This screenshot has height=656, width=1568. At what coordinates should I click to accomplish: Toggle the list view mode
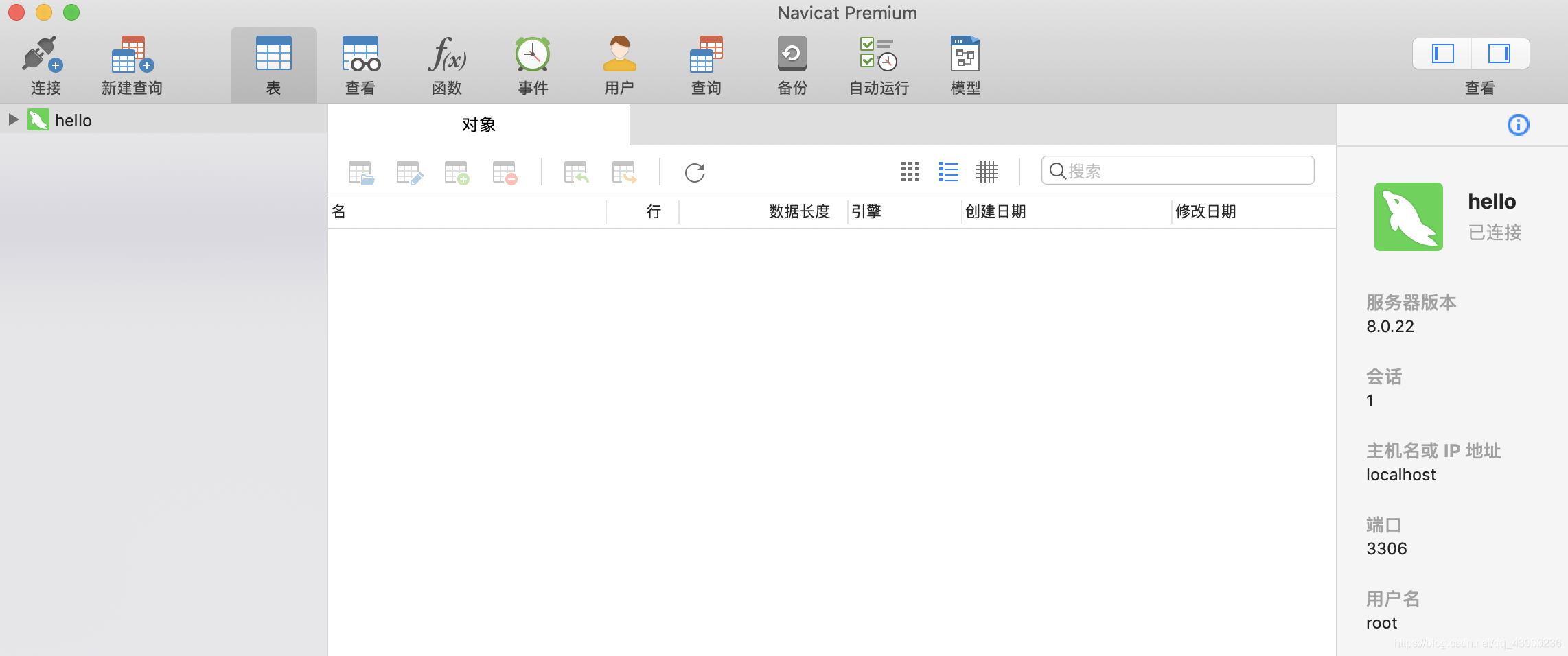click(x=948, y=172)
